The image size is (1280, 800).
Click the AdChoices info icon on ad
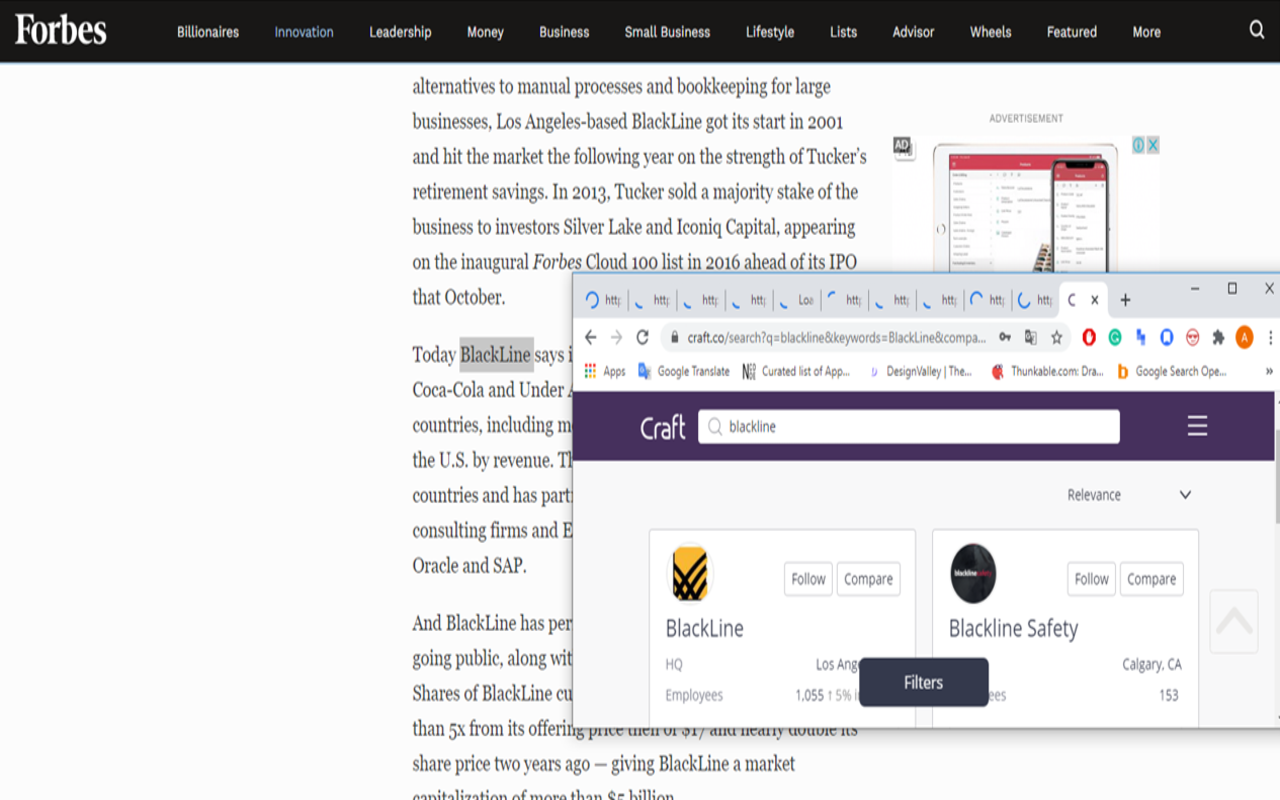click(x=1138, y=145)
